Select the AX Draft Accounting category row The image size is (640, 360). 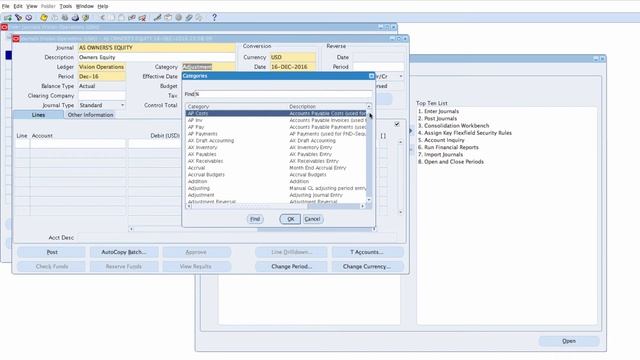pyautogui.click(x=276, y=141)
